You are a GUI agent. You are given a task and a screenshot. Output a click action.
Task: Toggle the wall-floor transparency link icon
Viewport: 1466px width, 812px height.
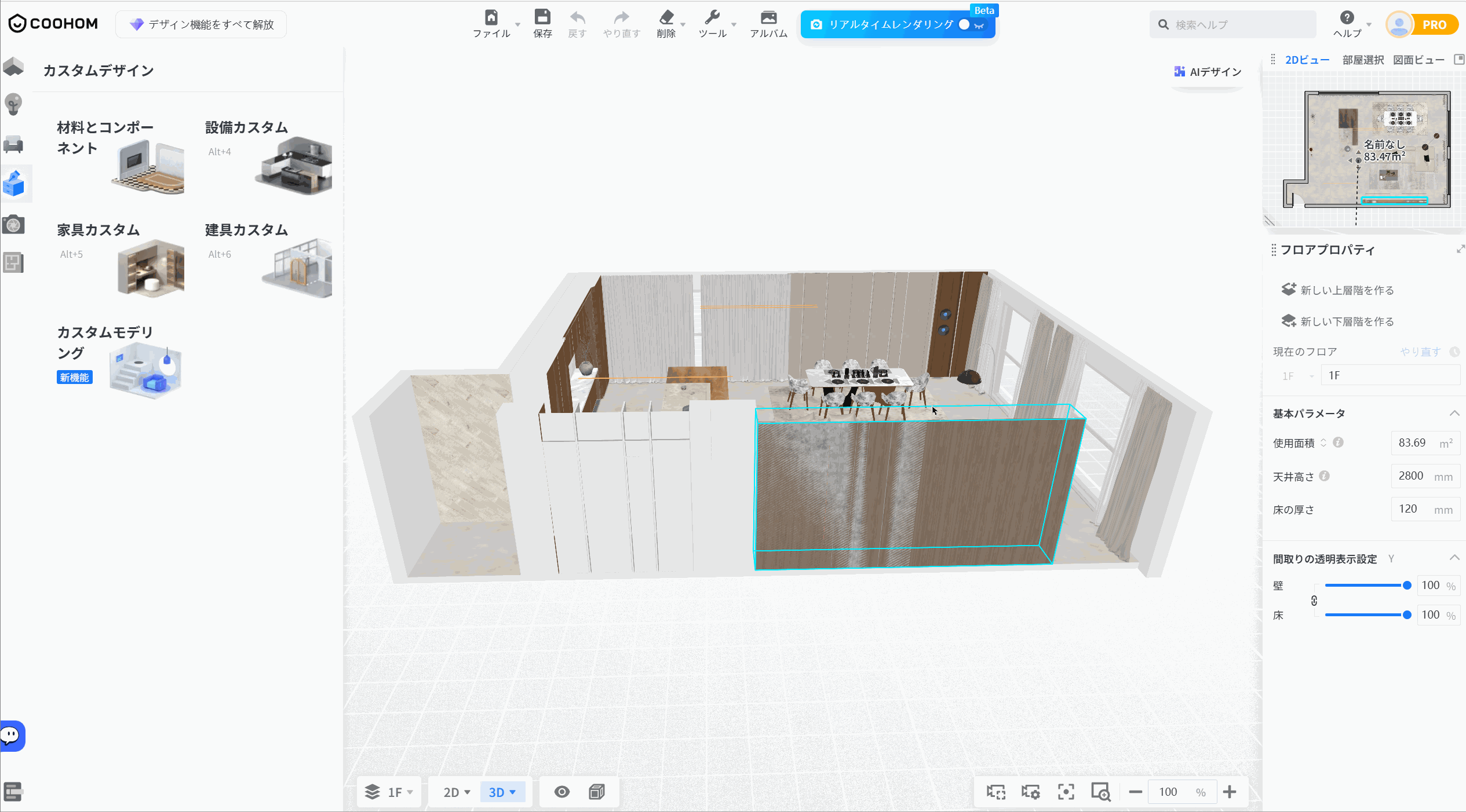tap(1314, 601)
